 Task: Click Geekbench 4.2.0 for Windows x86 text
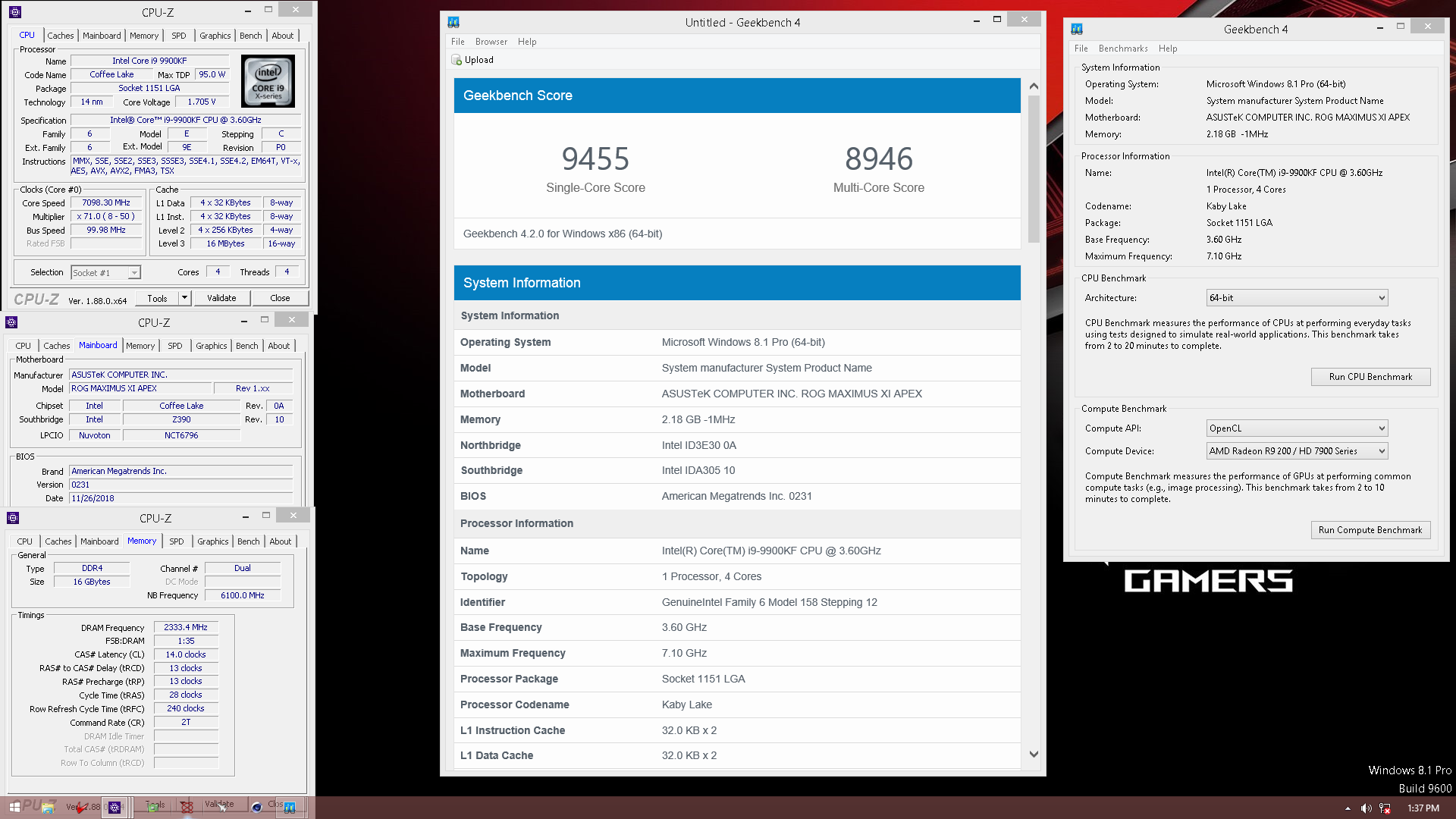[x=563, y=234]
